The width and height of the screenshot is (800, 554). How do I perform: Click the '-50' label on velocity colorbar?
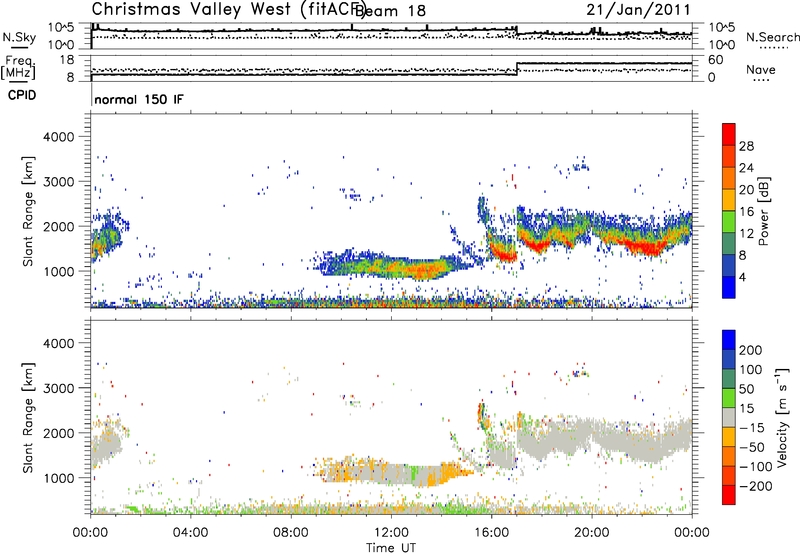[752, 447]
